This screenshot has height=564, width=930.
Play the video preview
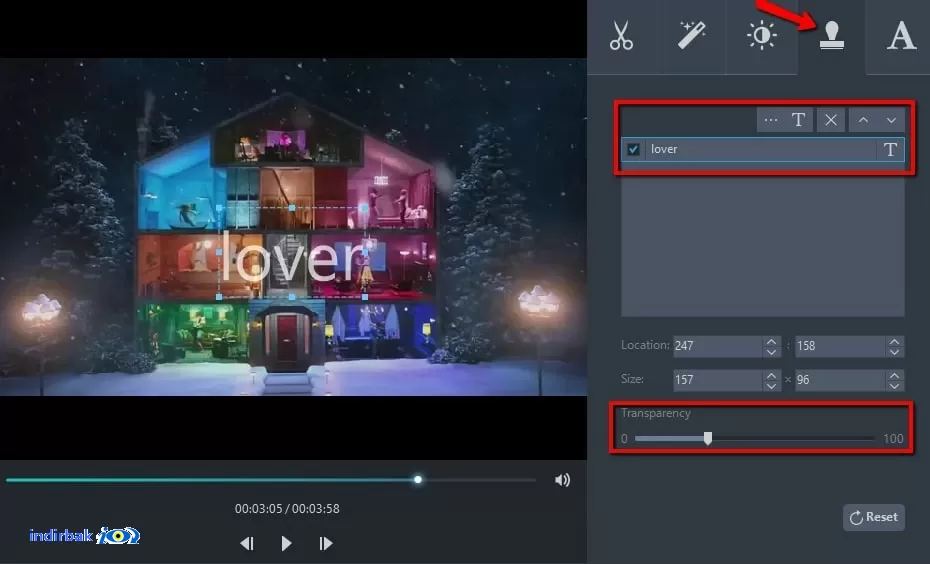click(x=286, y=543)
